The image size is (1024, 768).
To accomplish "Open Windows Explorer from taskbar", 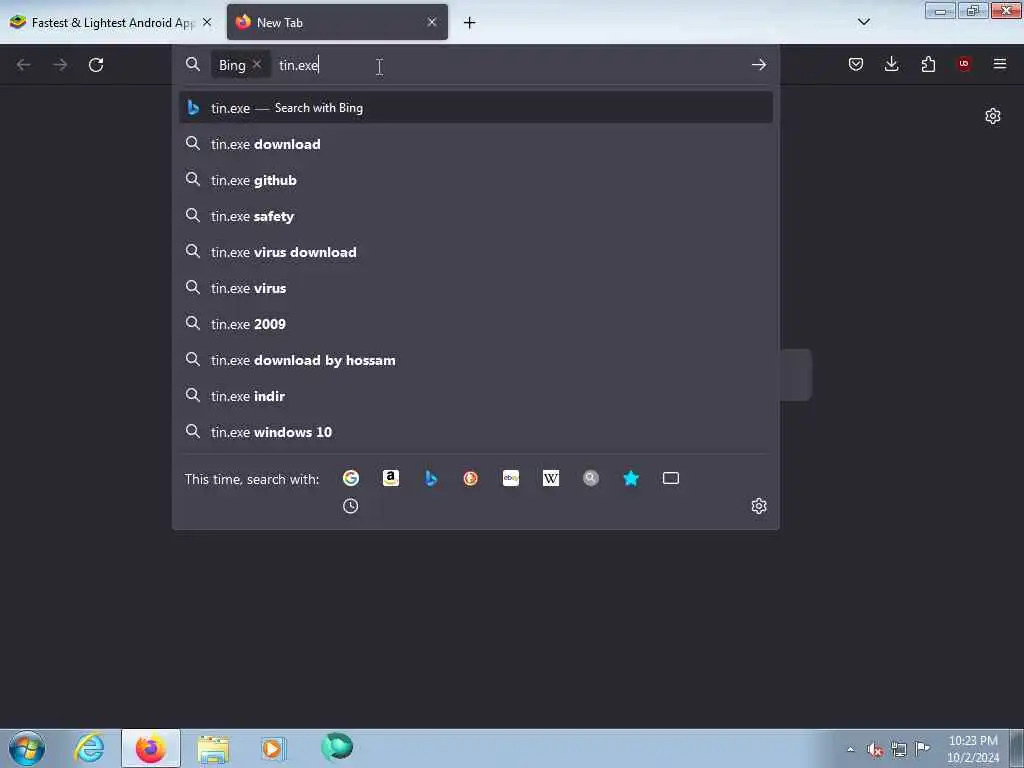I will 213,749.
